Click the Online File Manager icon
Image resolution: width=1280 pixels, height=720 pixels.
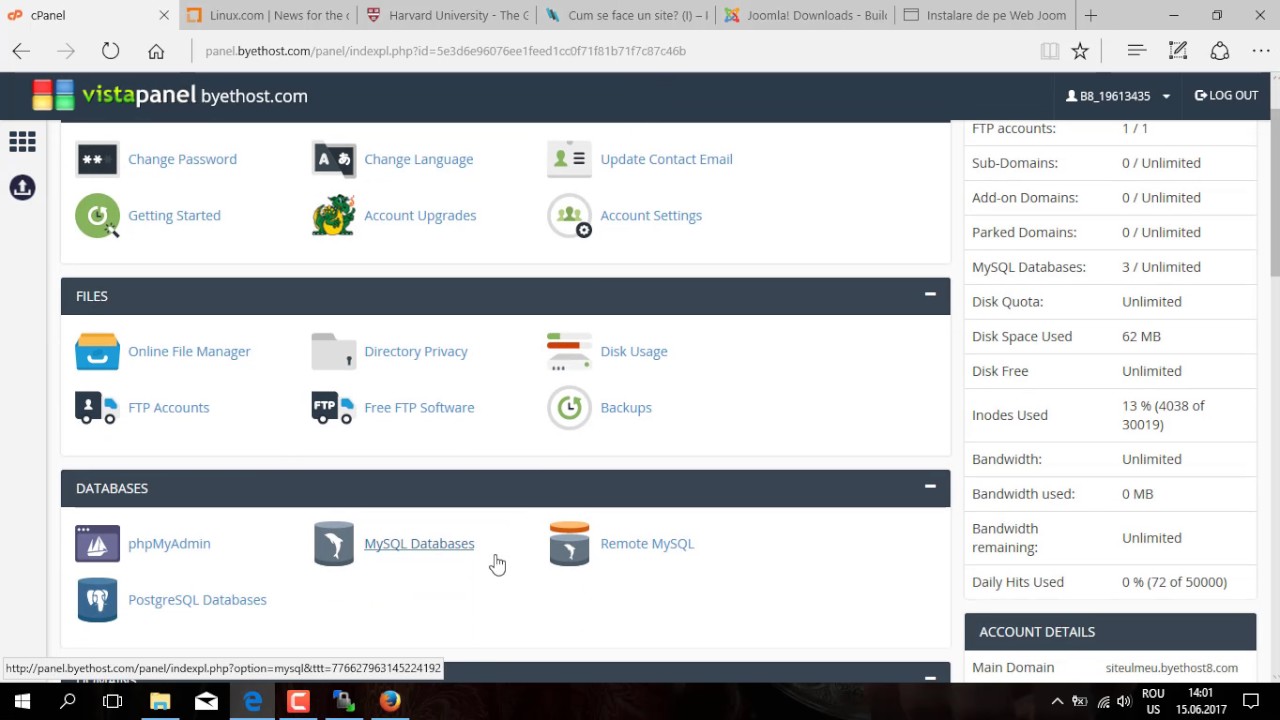point(97,351)
